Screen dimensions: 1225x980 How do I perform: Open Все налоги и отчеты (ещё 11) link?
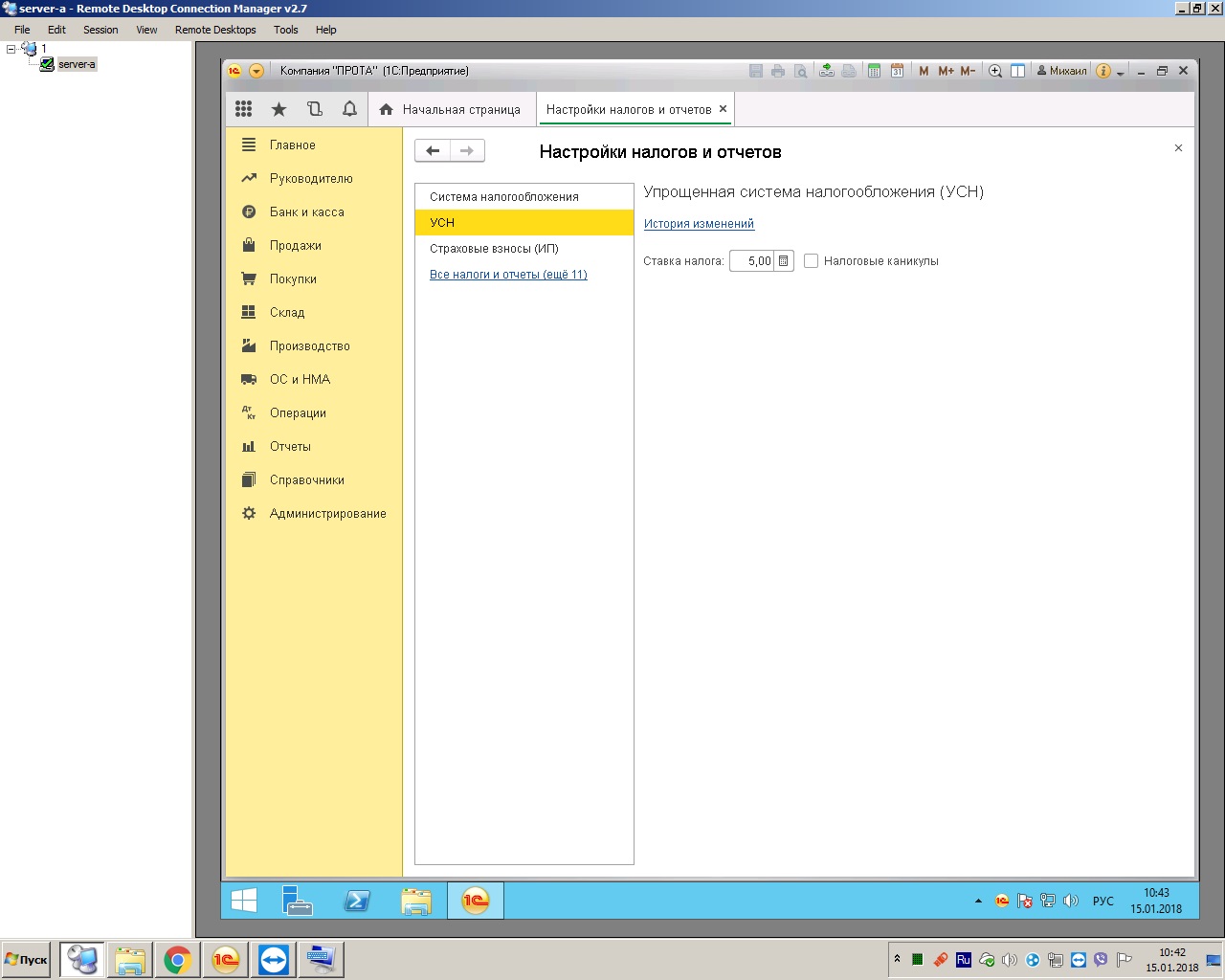click(508, 275)
